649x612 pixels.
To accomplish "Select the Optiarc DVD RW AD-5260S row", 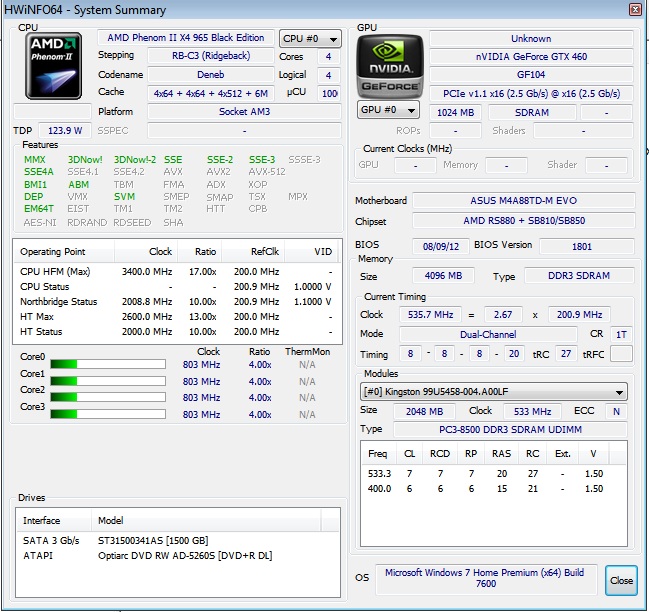I will pyautogui.click(x=178, y=555).
